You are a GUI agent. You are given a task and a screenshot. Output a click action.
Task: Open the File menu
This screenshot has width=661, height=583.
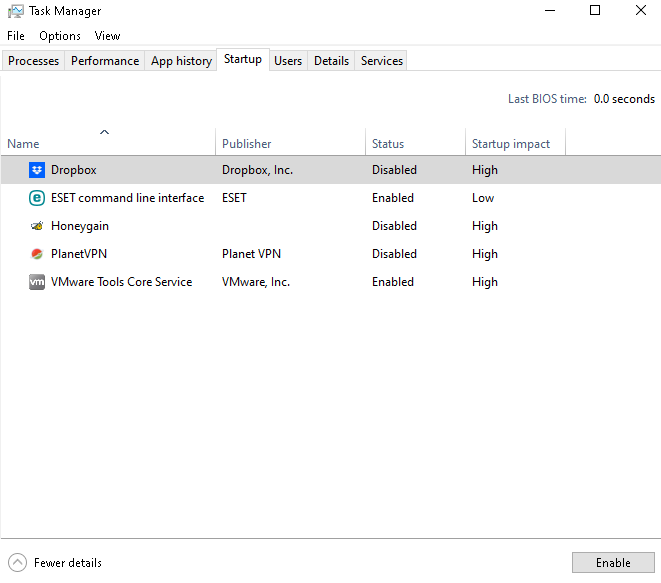[16, 36]
